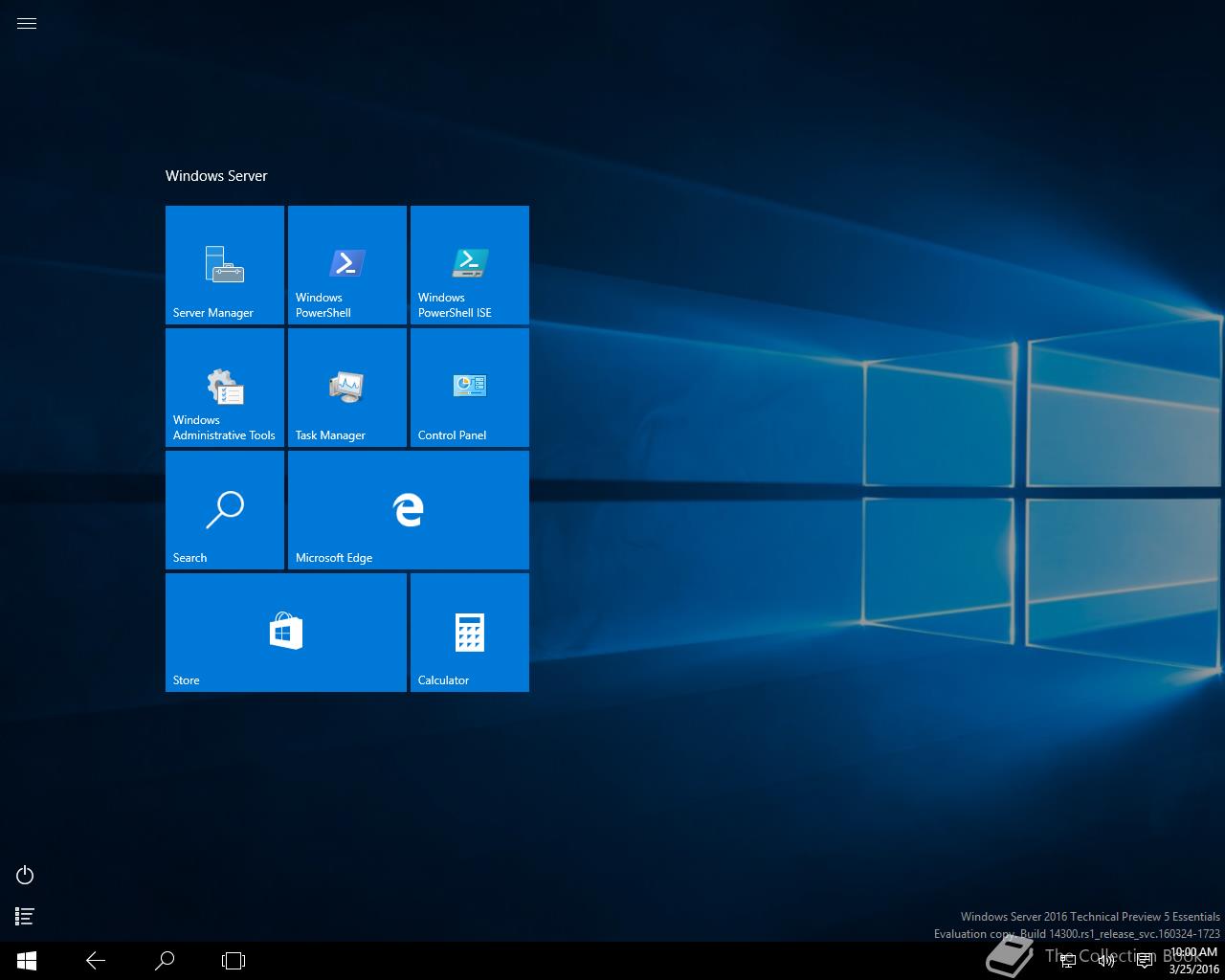Open the Store tile
This screenshot has height=980, width=1225.
click(286, 633)
